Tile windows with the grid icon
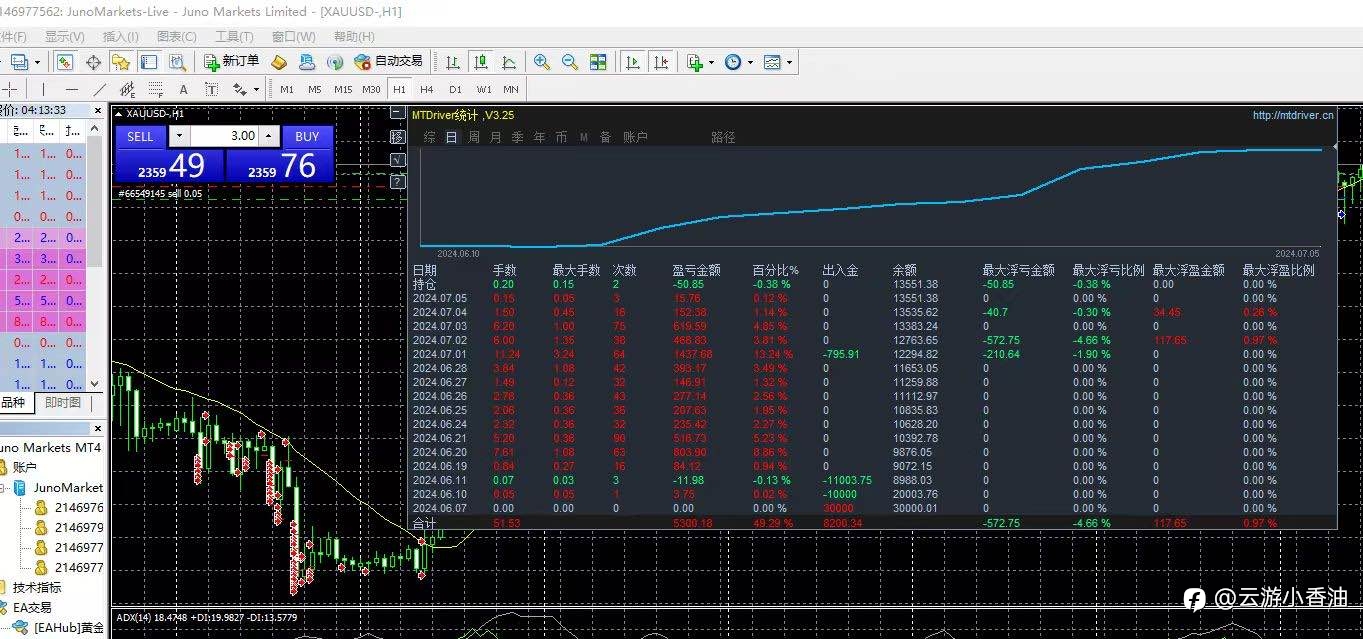 point(598,62)
